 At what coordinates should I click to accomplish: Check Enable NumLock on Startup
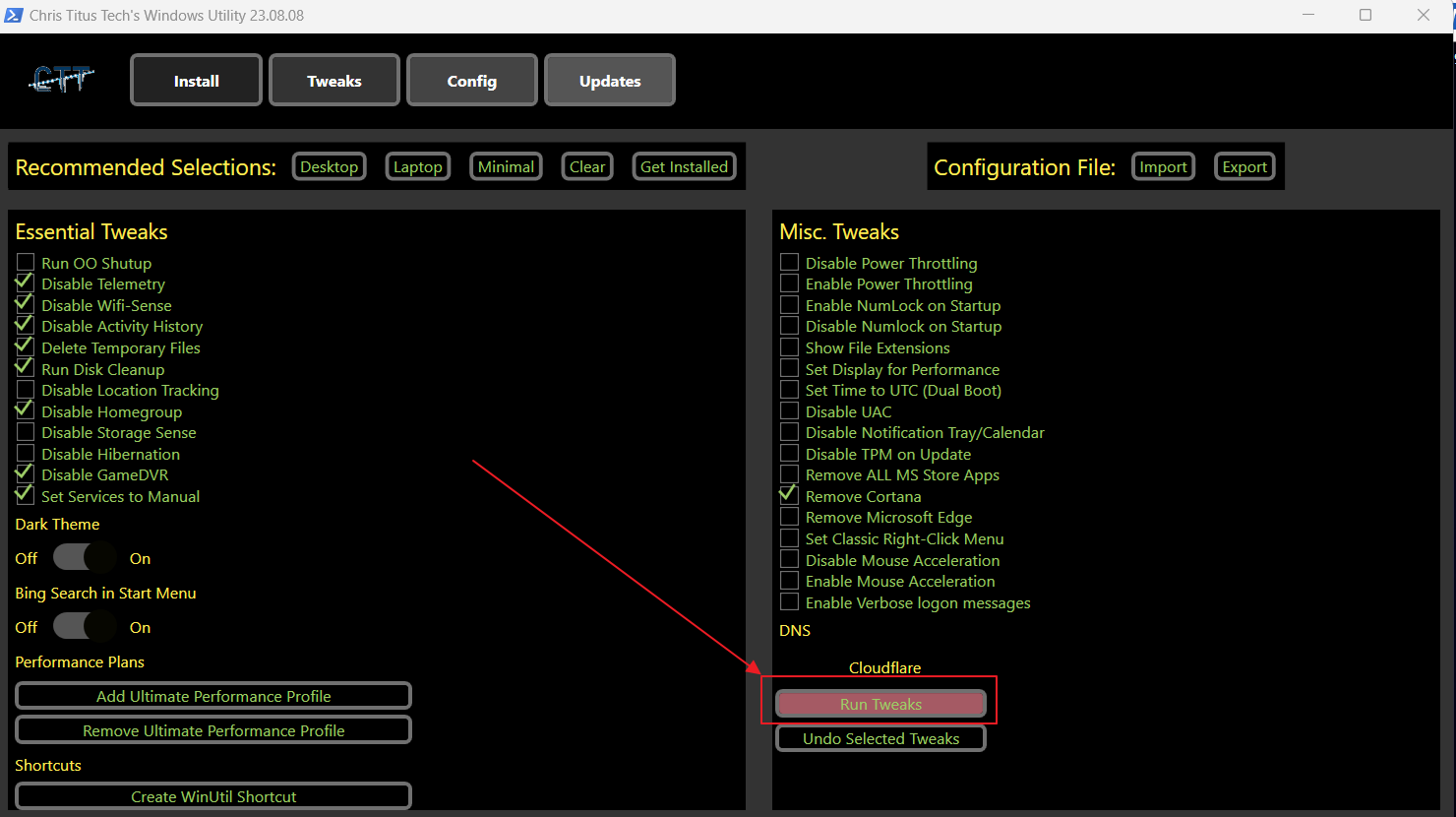pyautogui.click(x=789, y=305)
